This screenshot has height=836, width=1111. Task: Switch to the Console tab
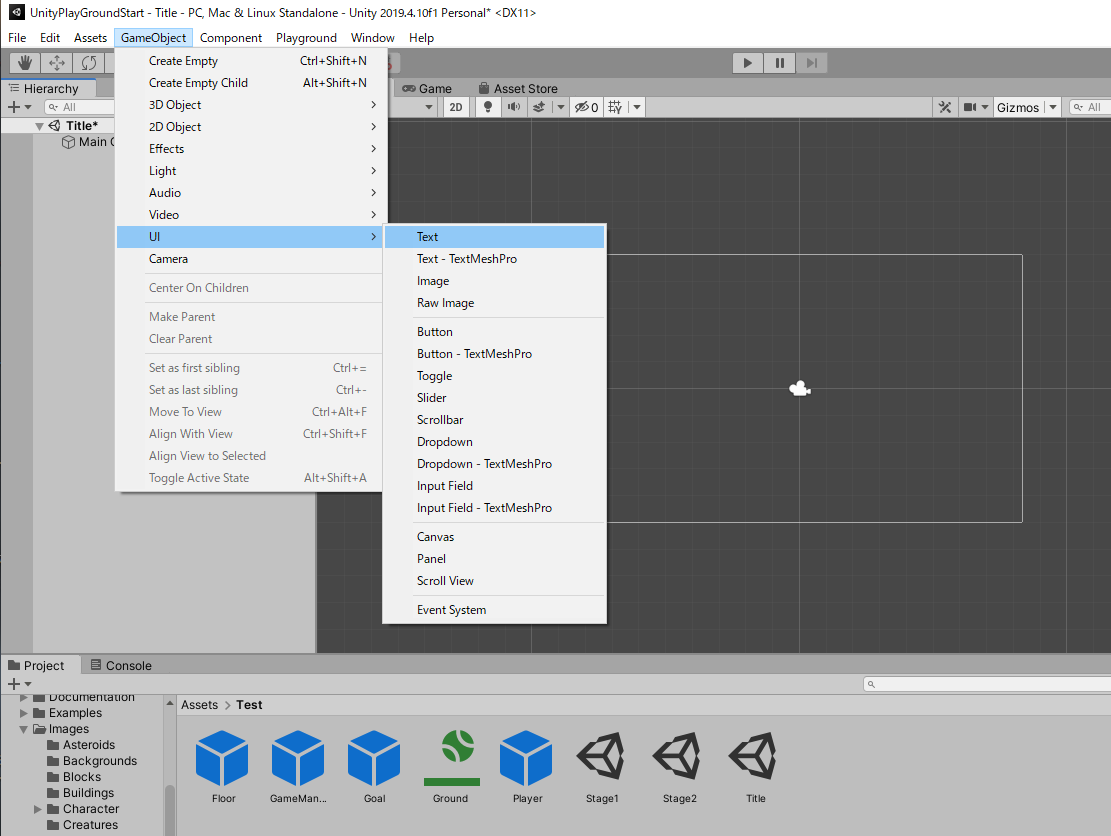120,665
